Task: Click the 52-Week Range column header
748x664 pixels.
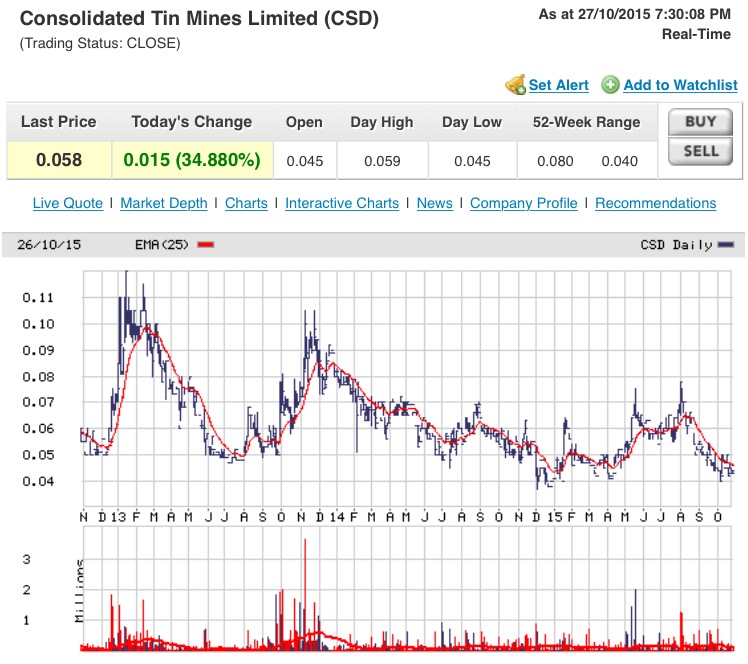Action: 586,122
